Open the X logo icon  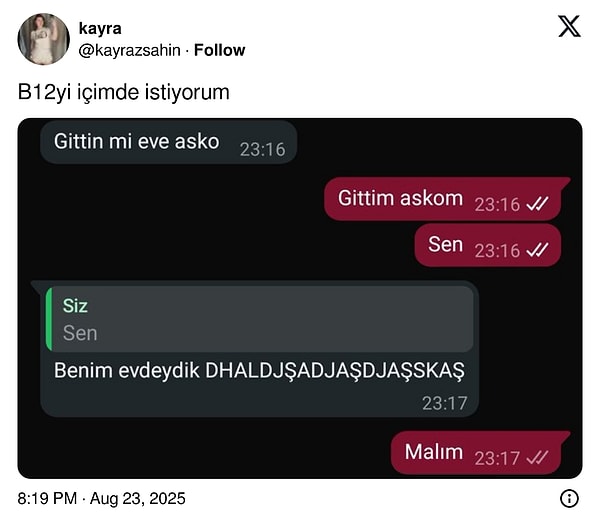pyautogui.click(x=569, y=26)
